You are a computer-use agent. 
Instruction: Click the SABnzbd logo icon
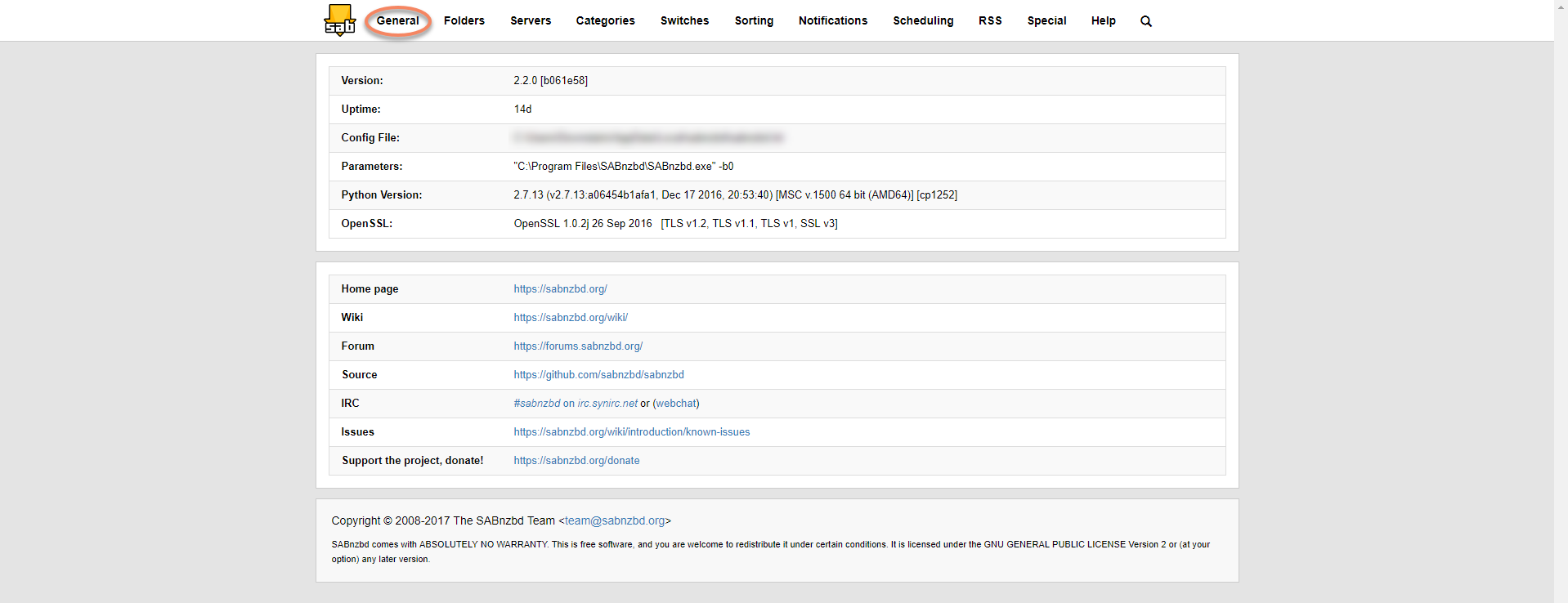pyautogui.click(x=339, y=20)
